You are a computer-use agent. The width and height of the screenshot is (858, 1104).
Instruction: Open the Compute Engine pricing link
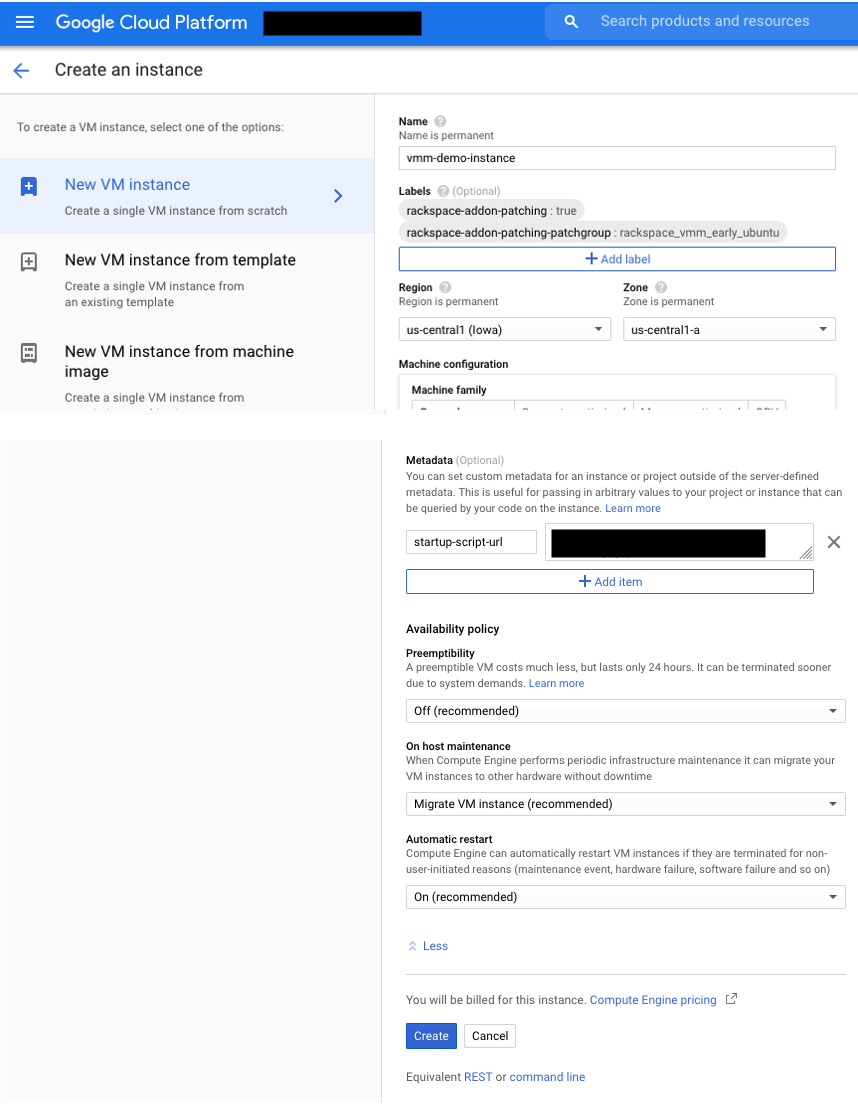click(x=654, y=999)
